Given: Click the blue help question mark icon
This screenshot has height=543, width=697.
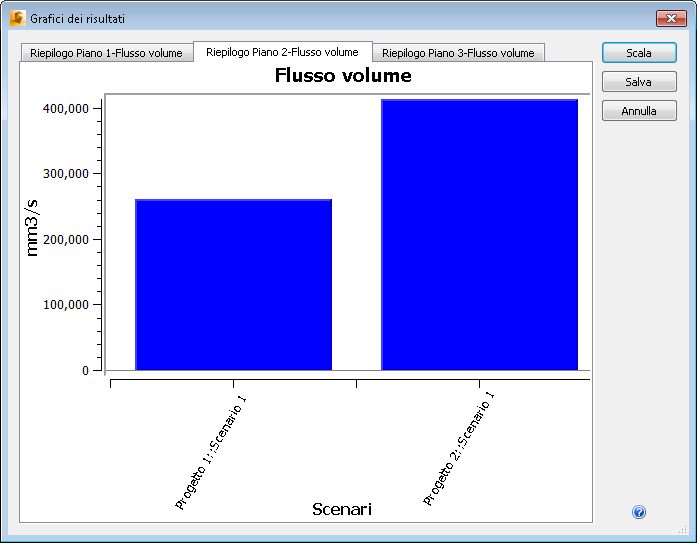Looking at the screenshot, I should (x=639, y=512).
